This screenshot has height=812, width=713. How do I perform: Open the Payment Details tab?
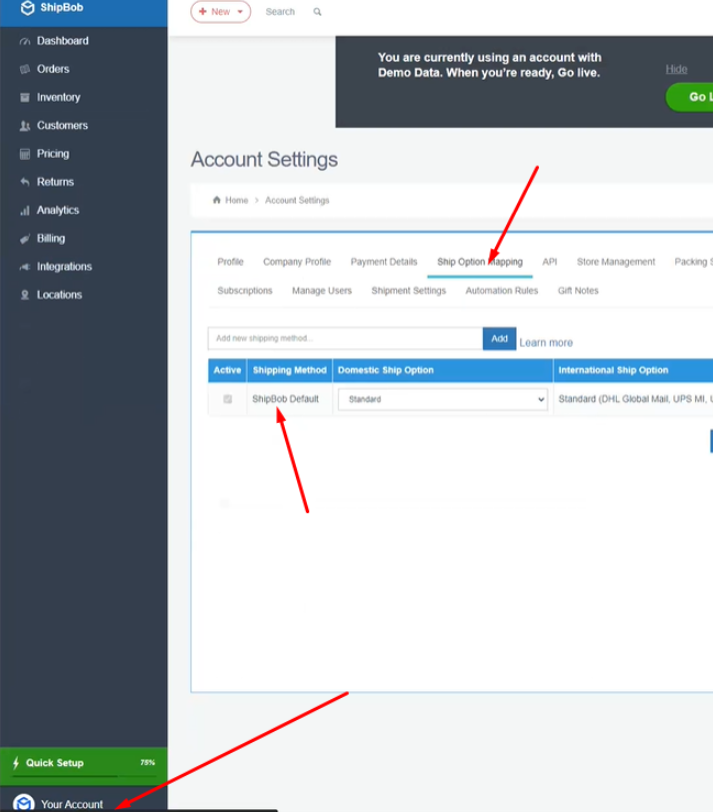384,262
